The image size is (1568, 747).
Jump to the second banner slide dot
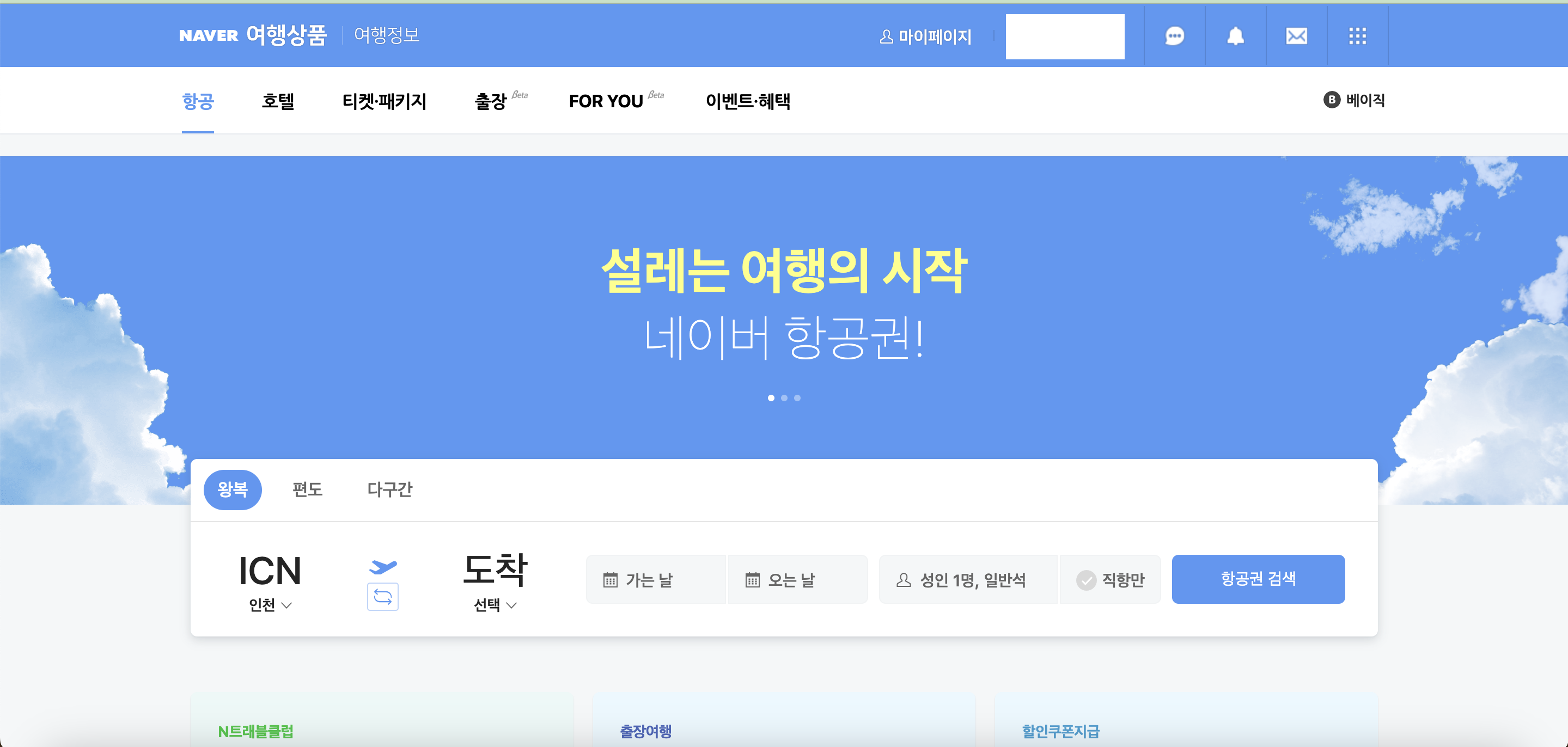784,398
